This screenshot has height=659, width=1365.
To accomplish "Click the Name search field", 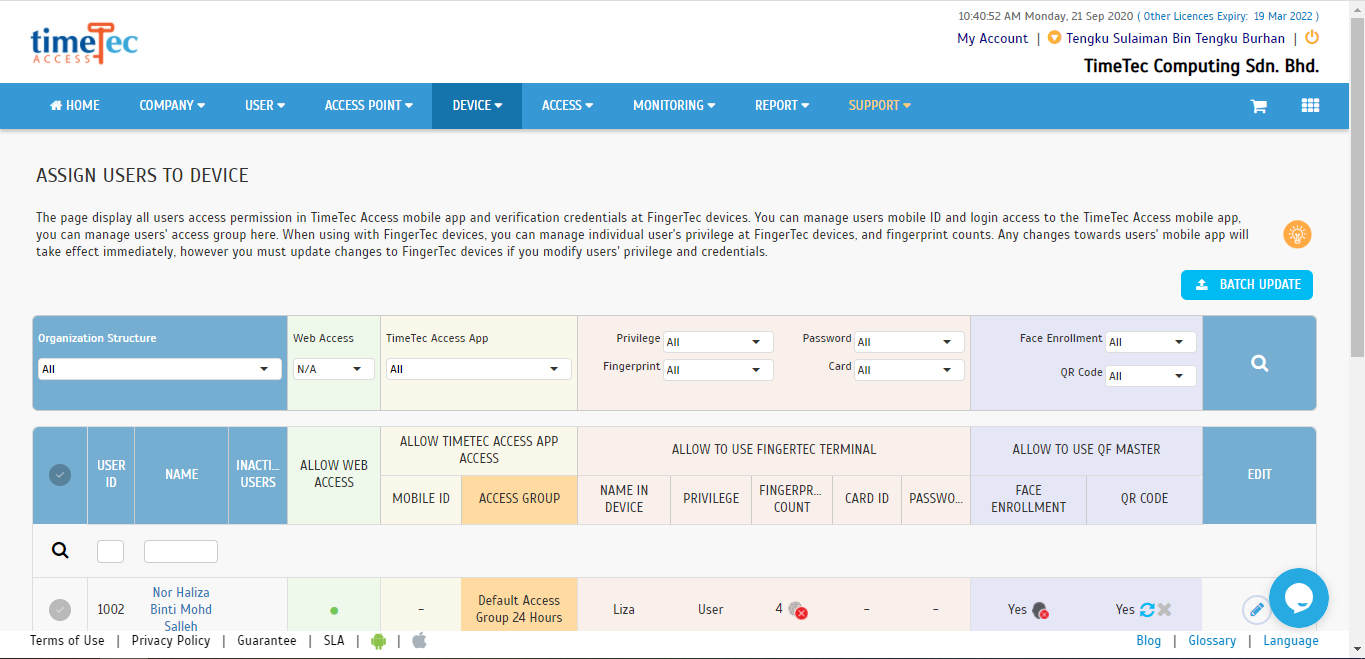I will 181,551.
